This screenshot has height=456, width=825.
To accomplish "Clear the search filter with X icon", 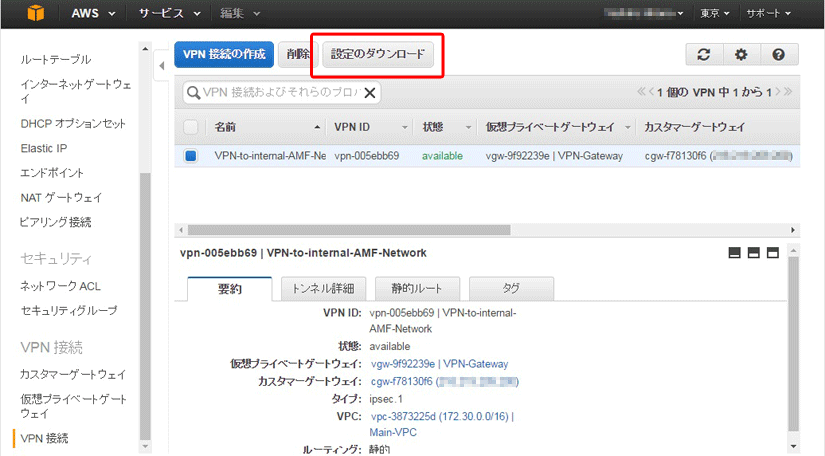I will (369, 93).
